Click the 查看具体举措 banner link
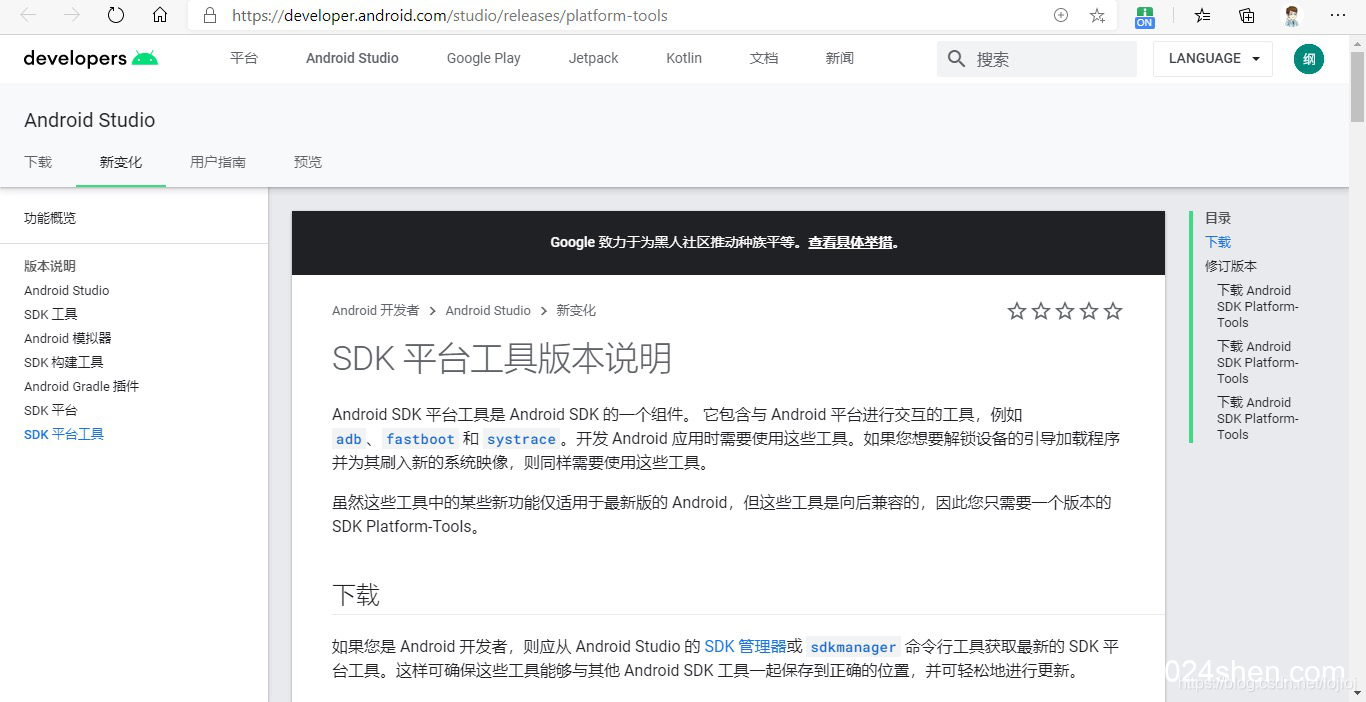 click(x=851, y=242)
